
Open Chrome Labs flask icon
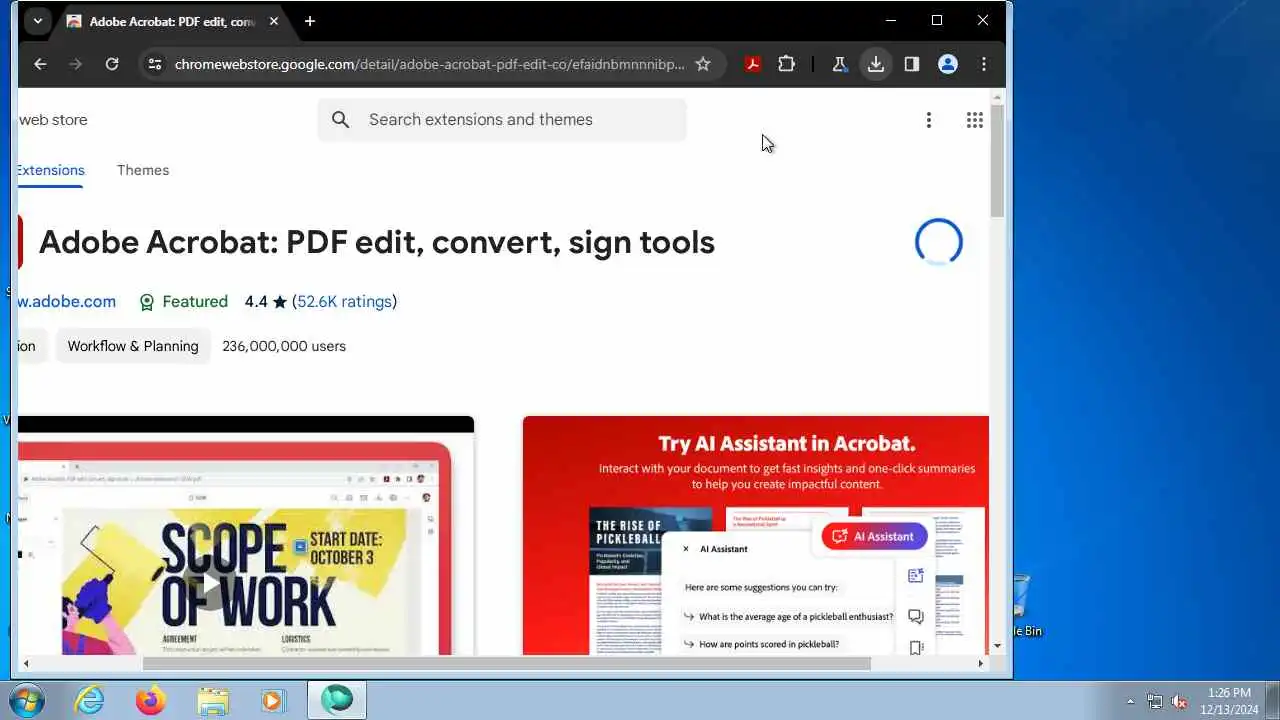click(840, 64)
